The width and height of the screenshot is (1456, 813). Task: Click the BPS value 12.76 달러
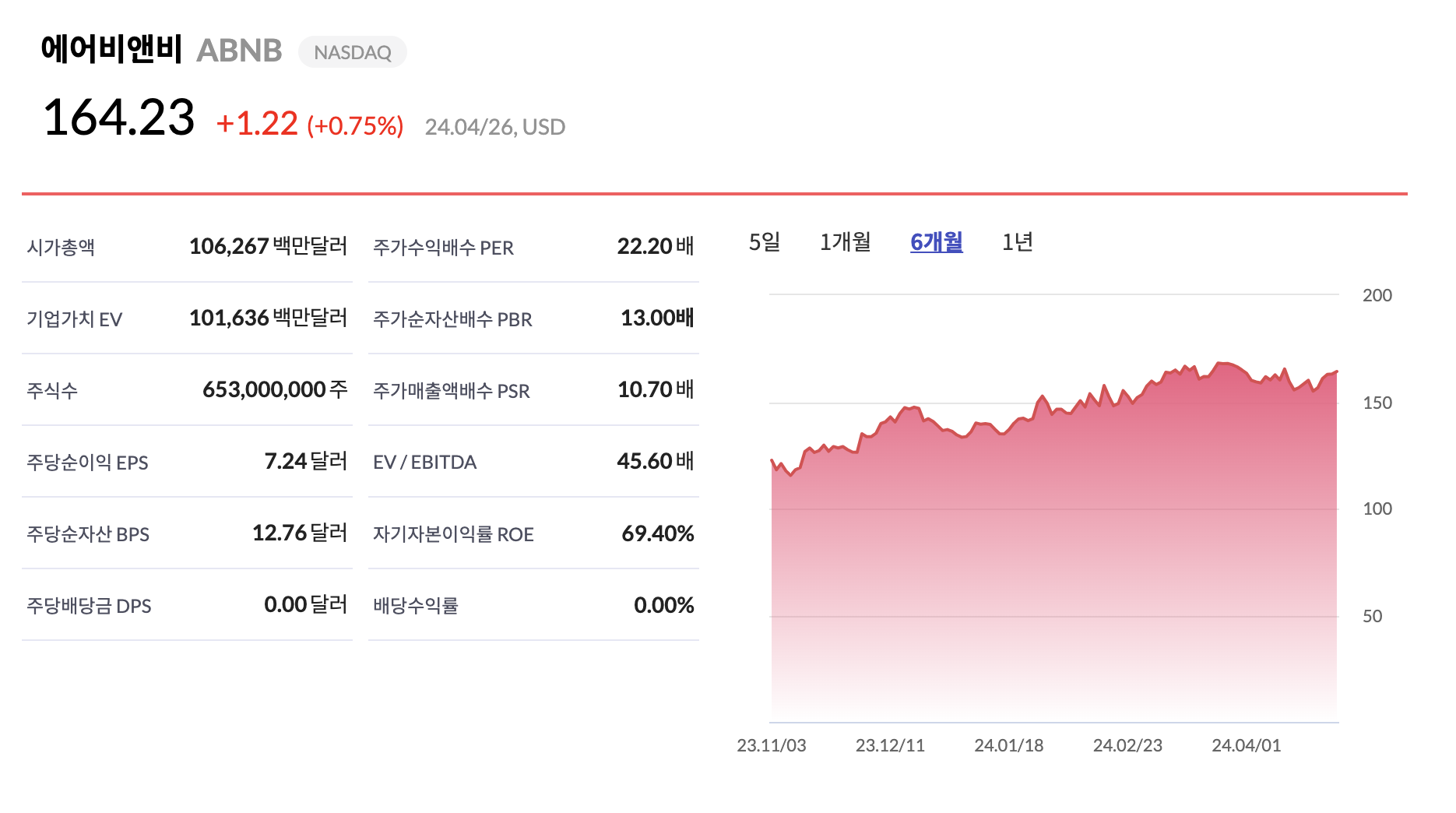coord(300,533)
